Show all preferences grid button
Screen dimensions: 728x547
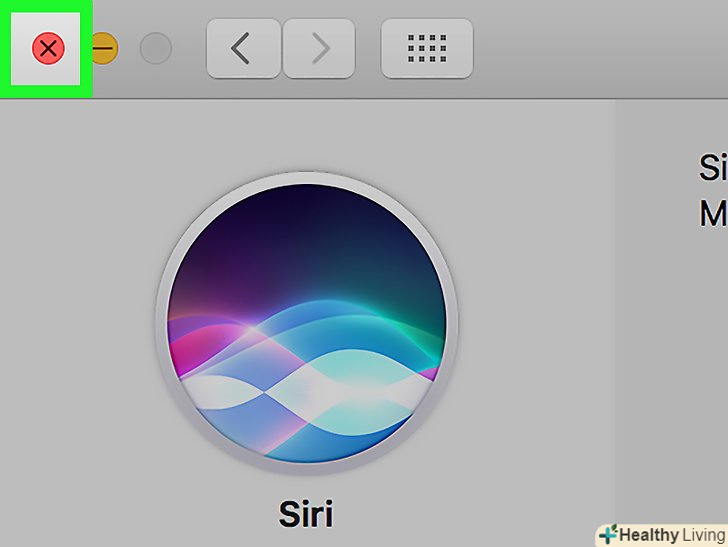coord(427,48)
